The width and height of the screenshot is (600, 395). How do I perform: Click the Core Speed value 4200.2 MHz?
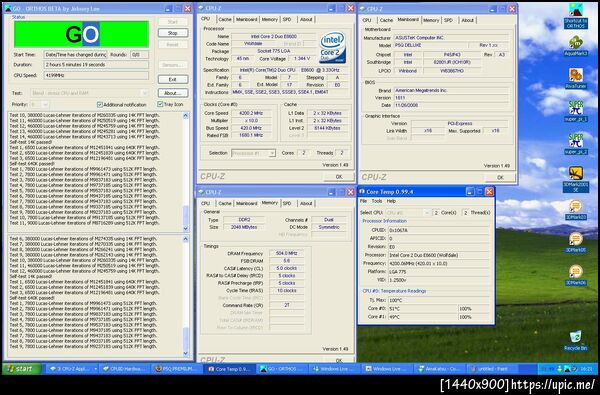pyautogui.click(x=251, y=113)
